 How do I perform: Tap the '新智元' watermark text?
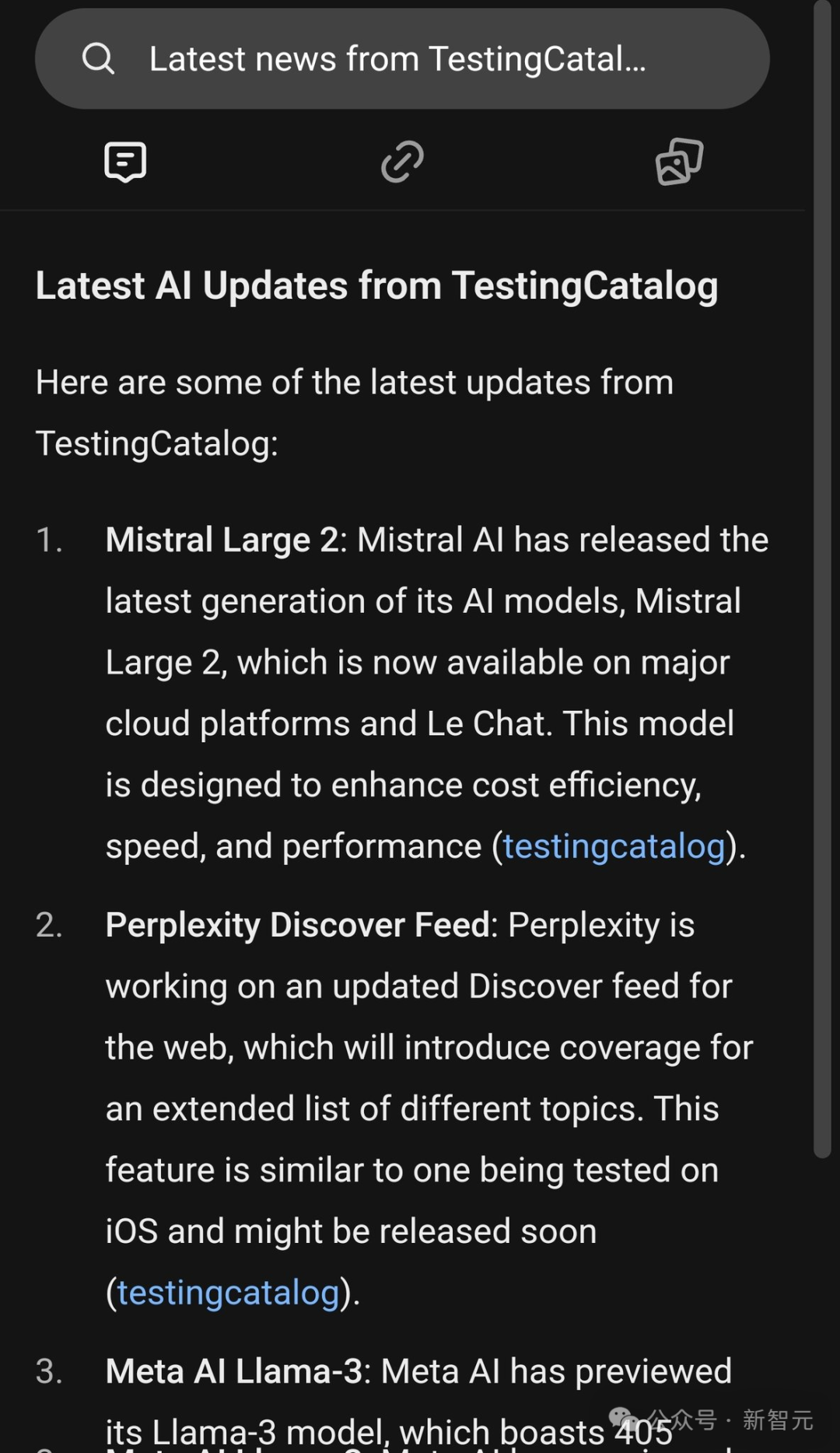777,1420
